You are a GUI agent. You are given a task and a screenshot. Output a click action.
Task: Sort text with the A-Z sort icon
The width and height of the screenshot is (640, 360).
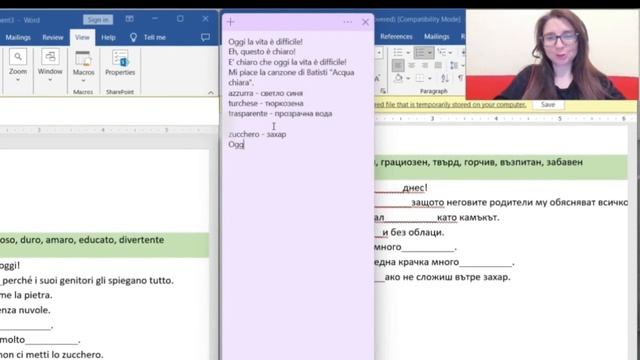point(445,78)
